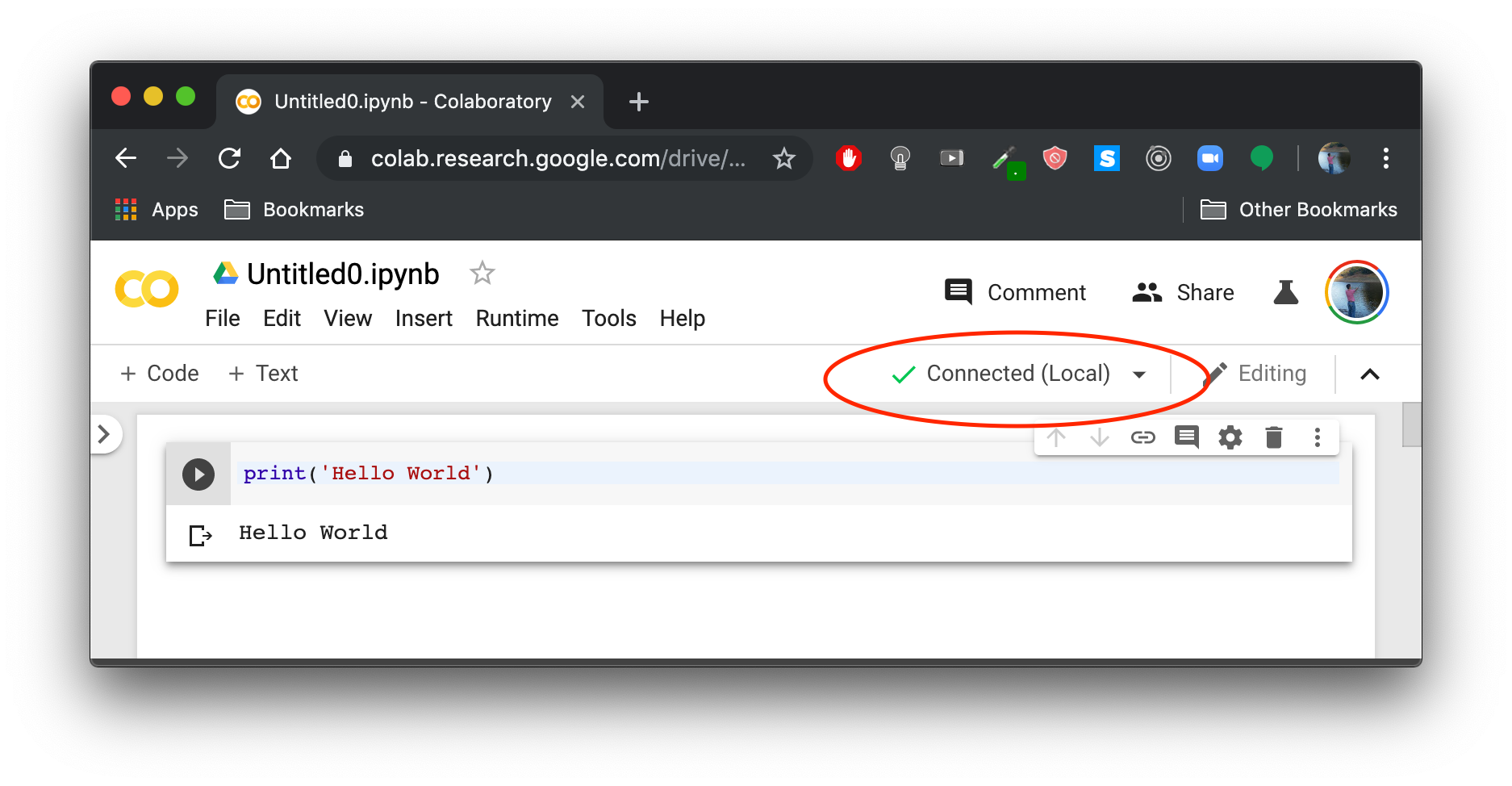This screenshot has width=1512, height=786.
Task: Open the red stop-hand extension
Action: pyautogui.click(x=849, y=158)
